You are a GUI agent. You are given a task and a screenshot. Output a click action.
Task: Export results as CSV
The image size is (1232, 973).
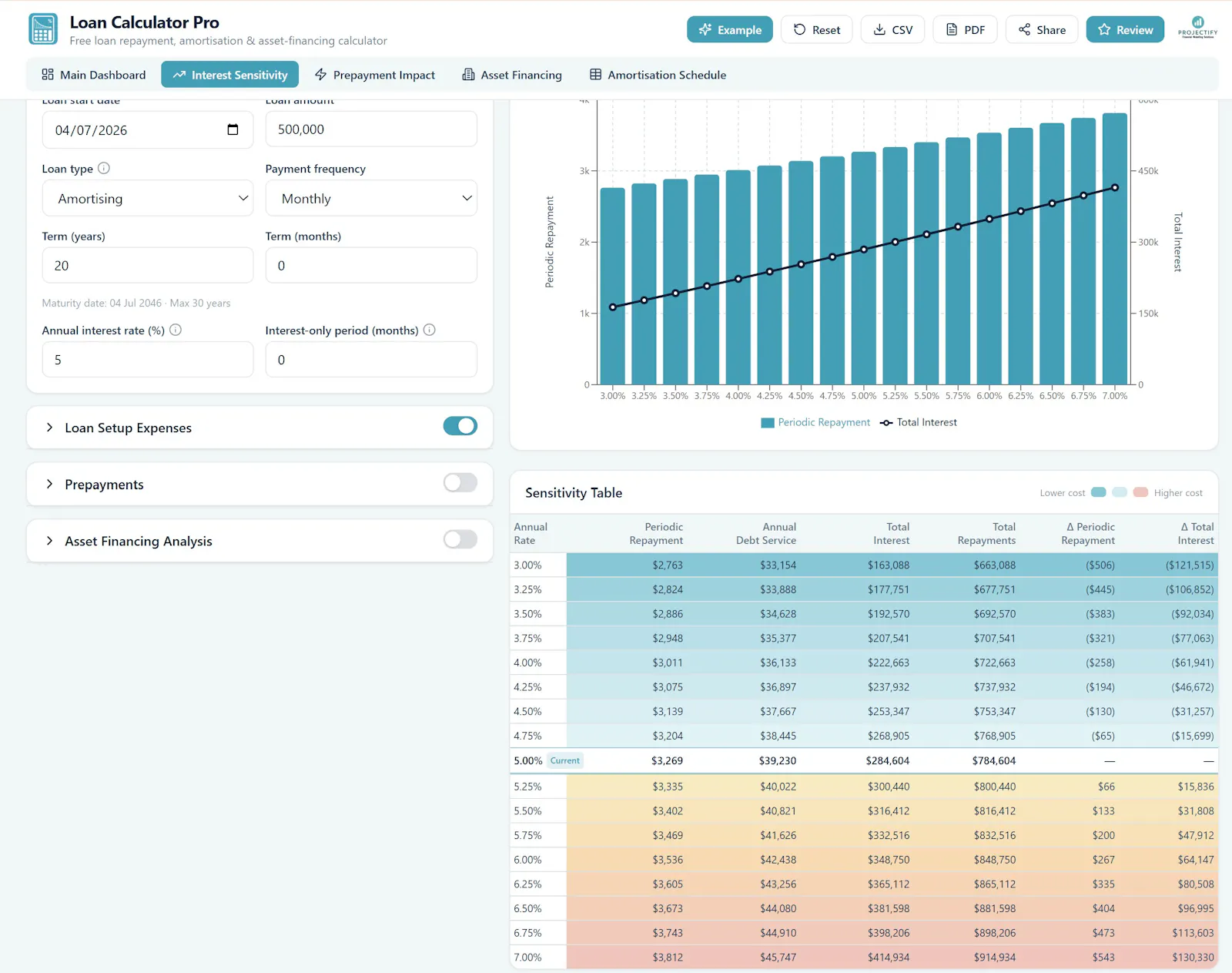892,29
